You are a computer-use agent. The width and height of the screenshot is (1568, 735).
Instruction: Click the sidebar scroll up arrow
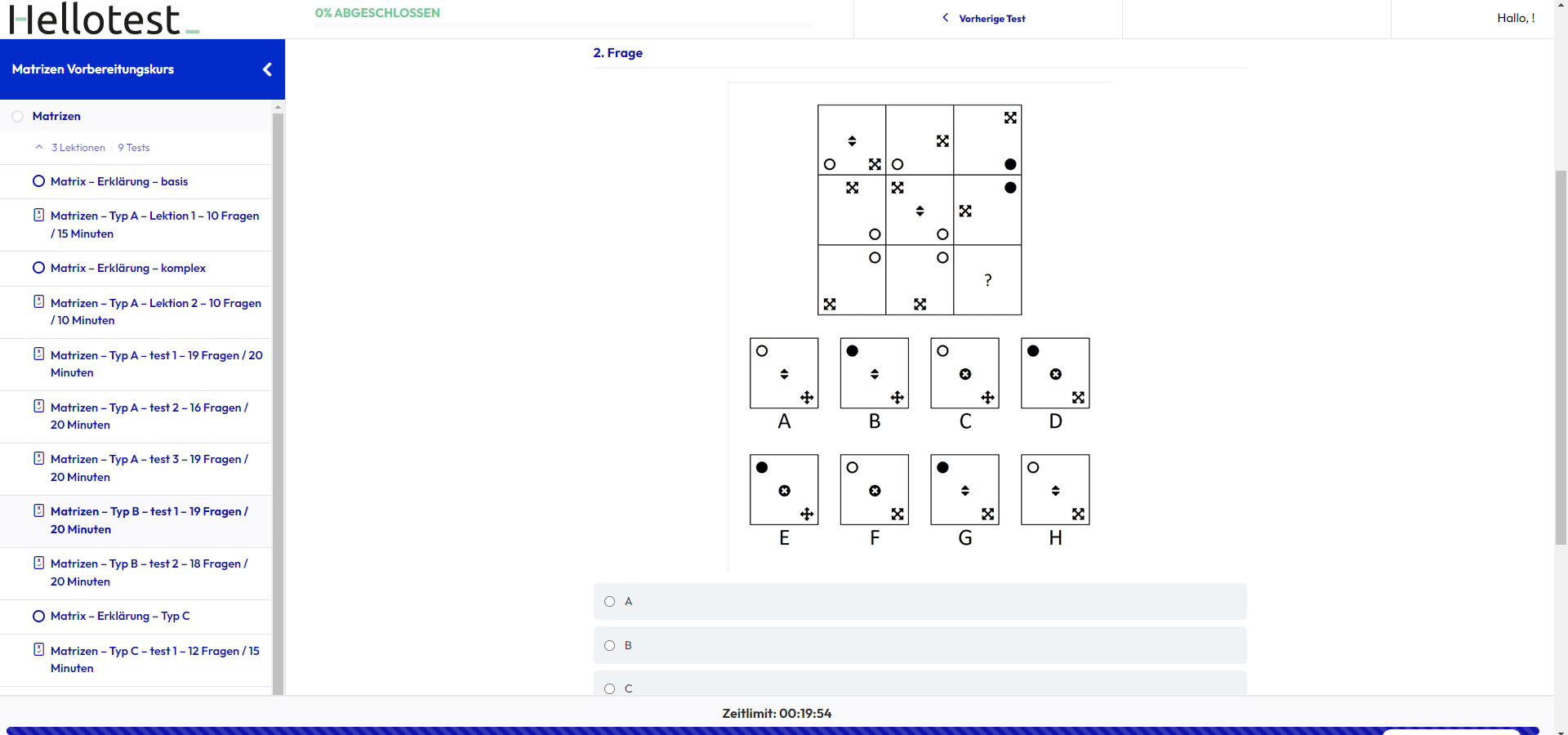(x=278, y=107)
